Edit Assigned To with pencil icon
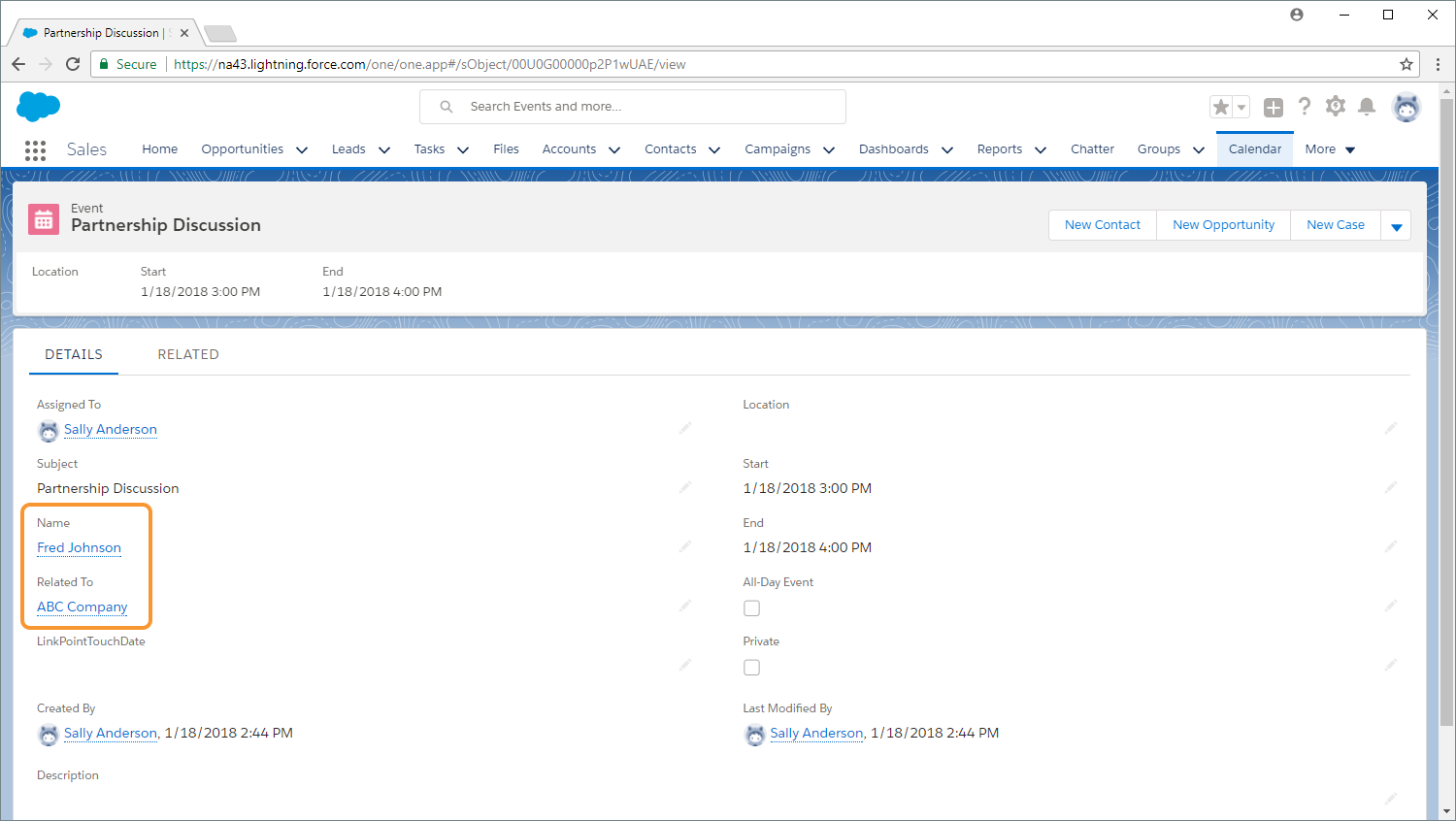The image size is (1456, 821). tap(685, 427)
